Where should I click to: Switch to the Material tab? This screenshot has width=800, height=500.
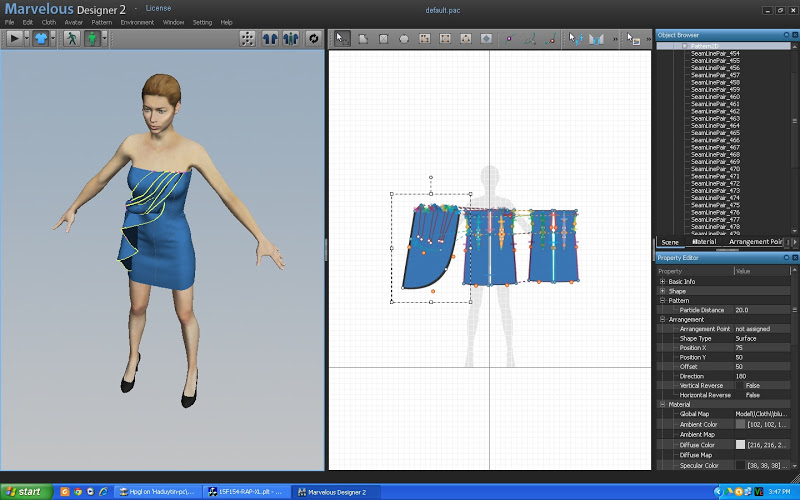tap(704, 242)
